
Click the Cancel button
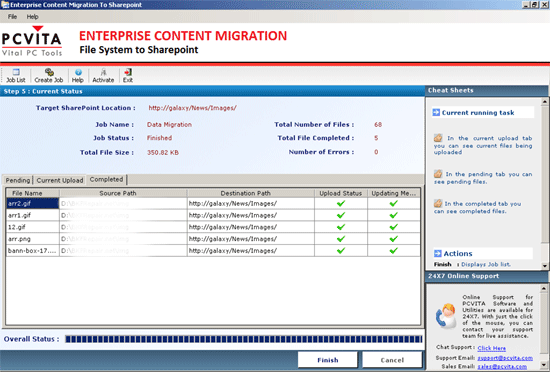click(x=392, y=360)
